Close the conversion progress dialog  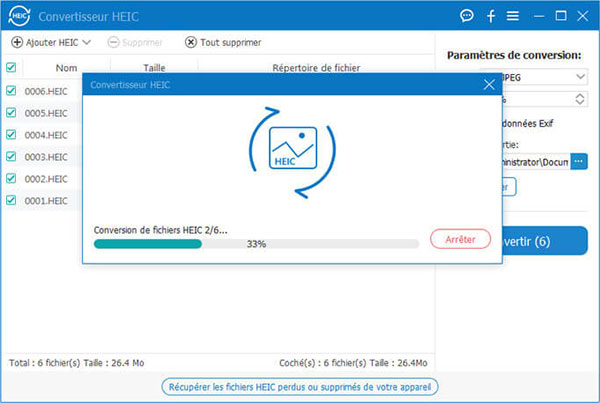pos(488,85)
